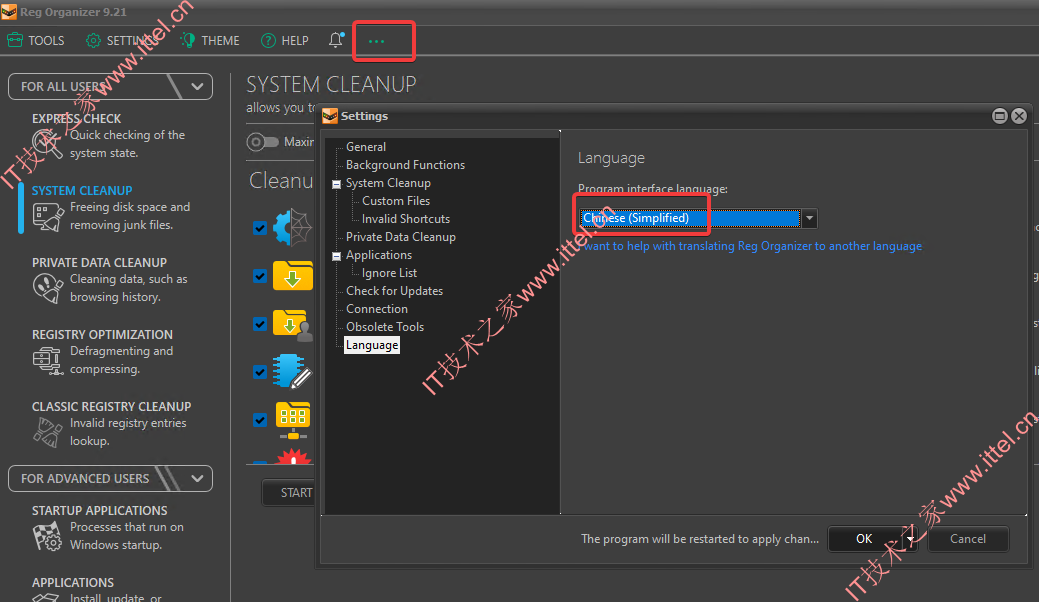Click the Startup Applications flag icon
Viewport: 1039px width, 602px height.
click(48, 536)
